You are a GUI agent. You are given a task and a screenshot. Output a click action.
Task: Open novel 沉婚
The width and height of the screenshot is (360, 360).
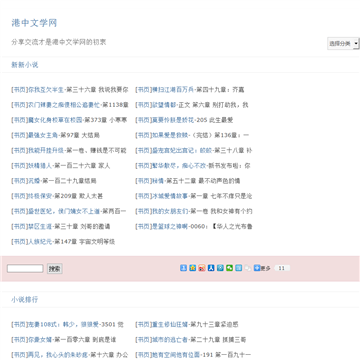click(x=34, y=181)
